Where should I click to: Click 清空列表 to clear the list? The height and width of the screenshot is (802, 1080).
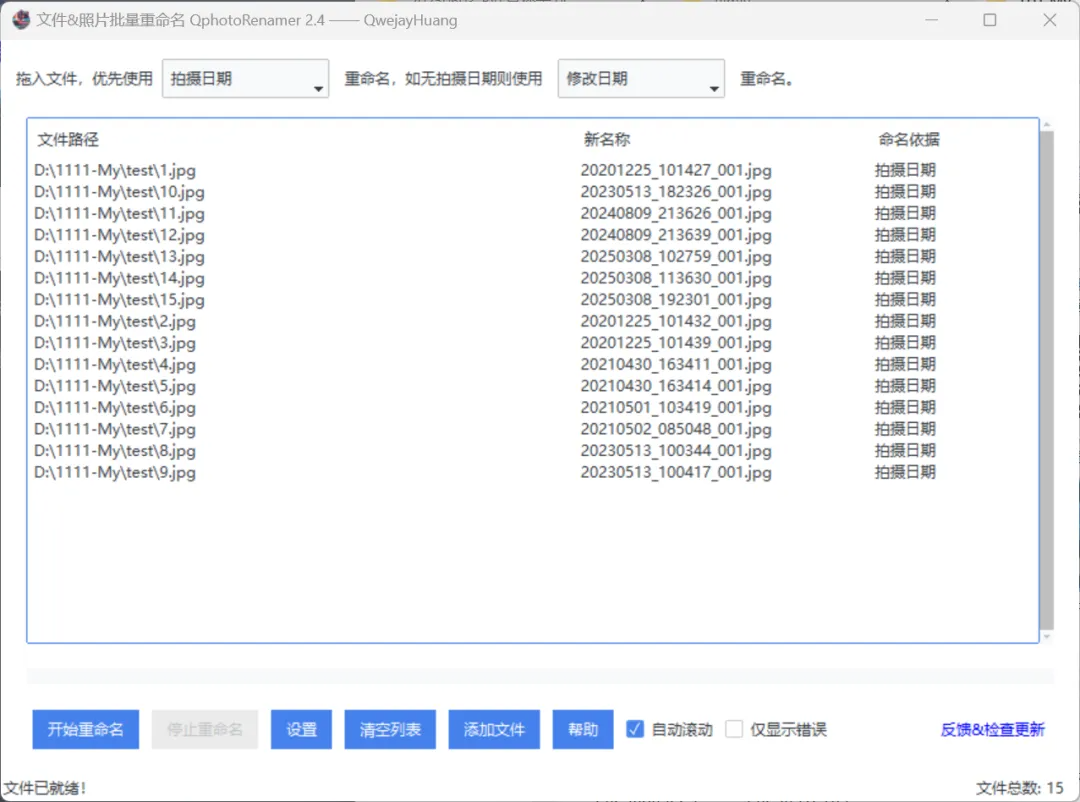click(x=389, y=729)
